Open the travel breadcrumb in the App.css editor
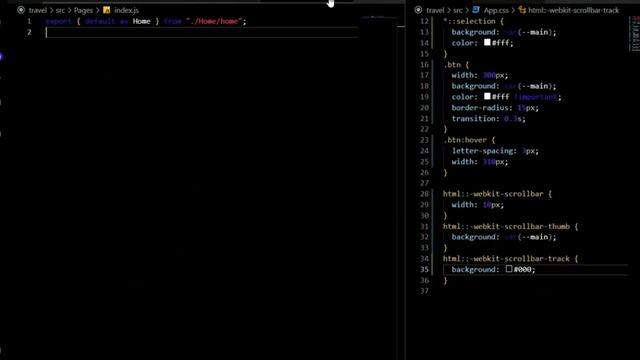 435,10
